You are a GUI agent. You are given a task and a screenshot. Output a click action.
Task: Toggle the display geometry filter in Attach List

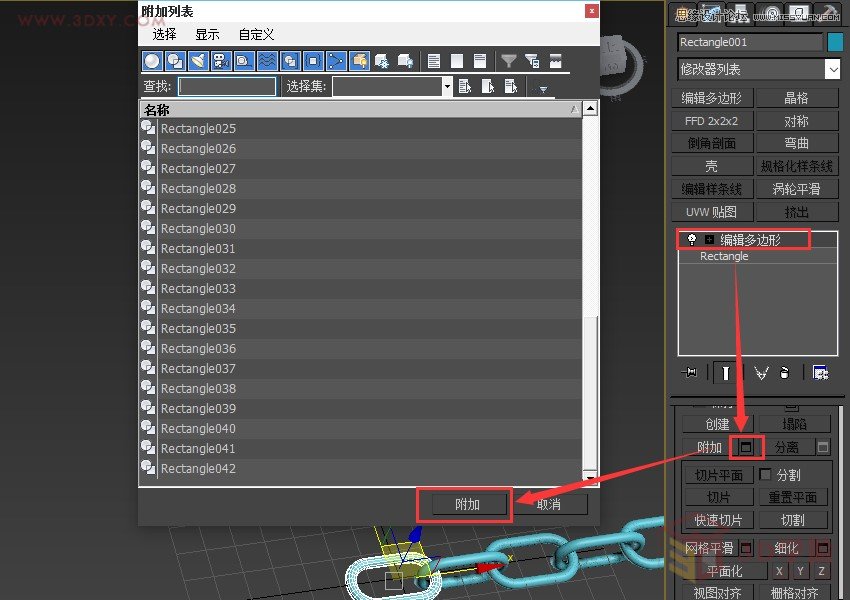pos(151,61)
